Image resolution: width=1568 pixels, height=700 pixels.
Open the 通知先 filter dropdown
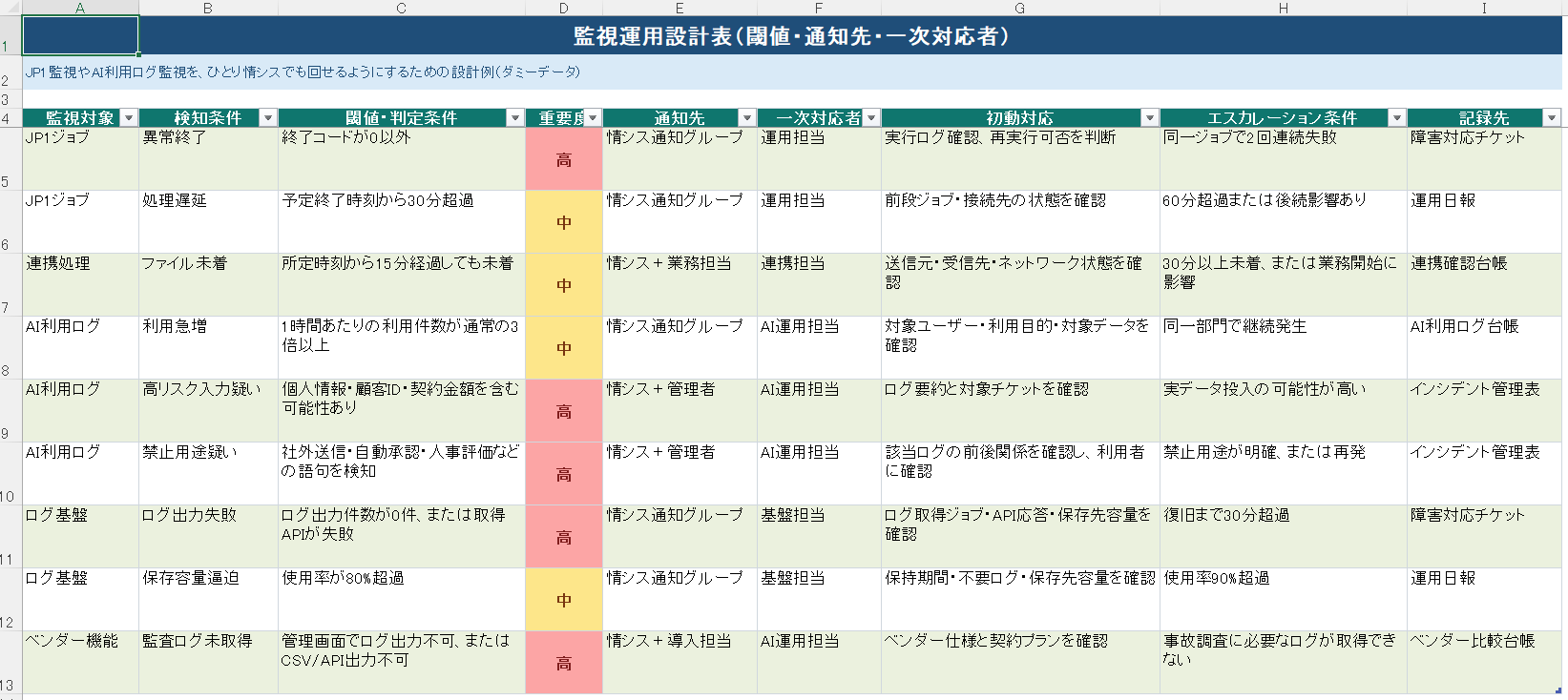pos(747,118)
